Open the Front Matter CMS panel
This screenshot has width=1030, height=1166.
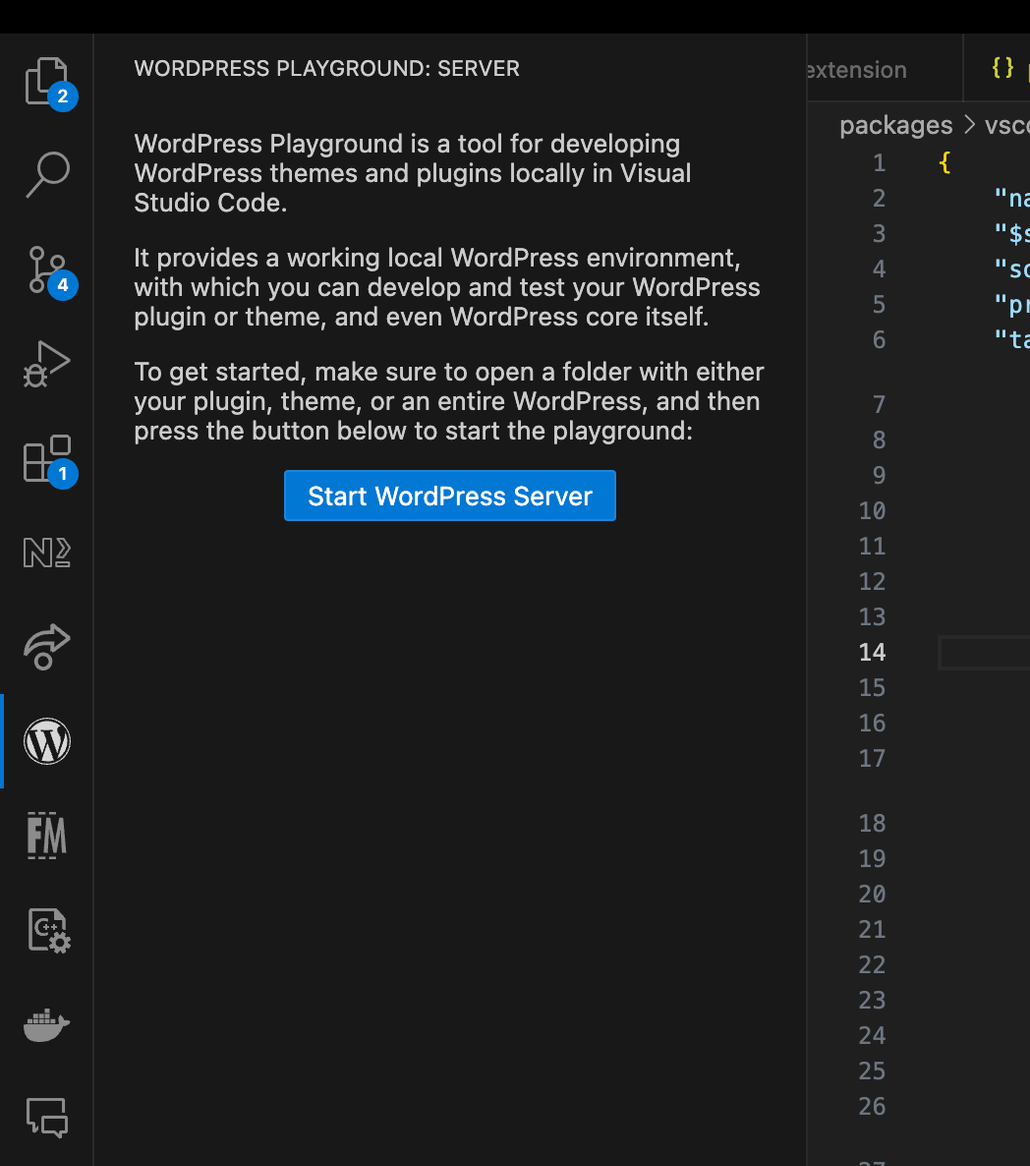pyautogui.click(x=46, y=835)
